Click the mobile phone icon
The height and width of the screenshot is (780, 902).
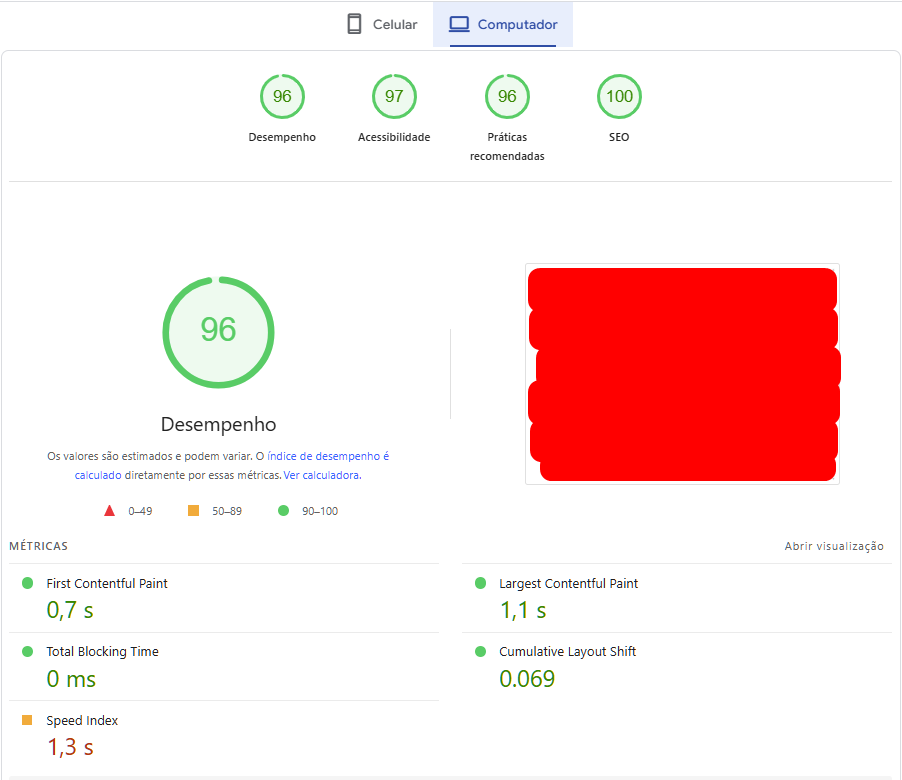354,24
